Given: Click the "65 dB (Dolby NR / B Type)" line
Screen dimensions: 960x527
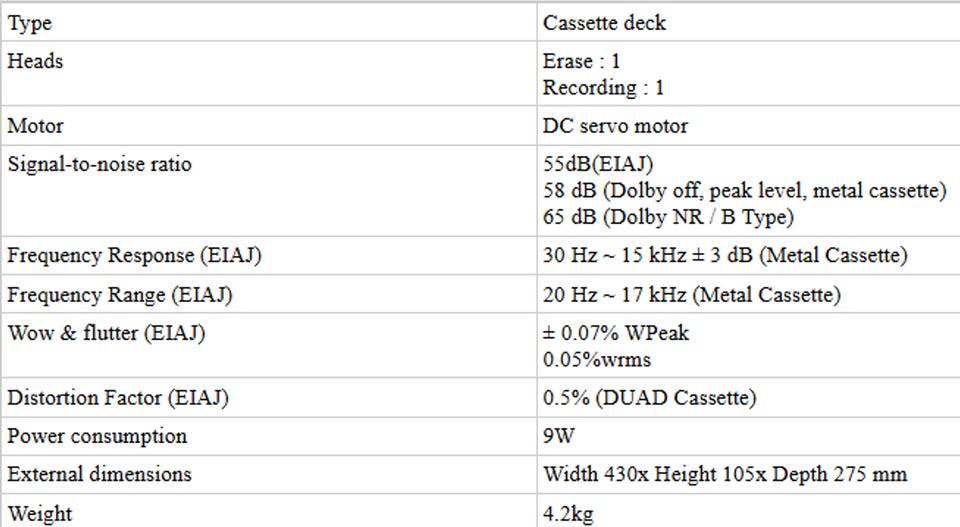Looking at the screenshot, I should (668, 217).
